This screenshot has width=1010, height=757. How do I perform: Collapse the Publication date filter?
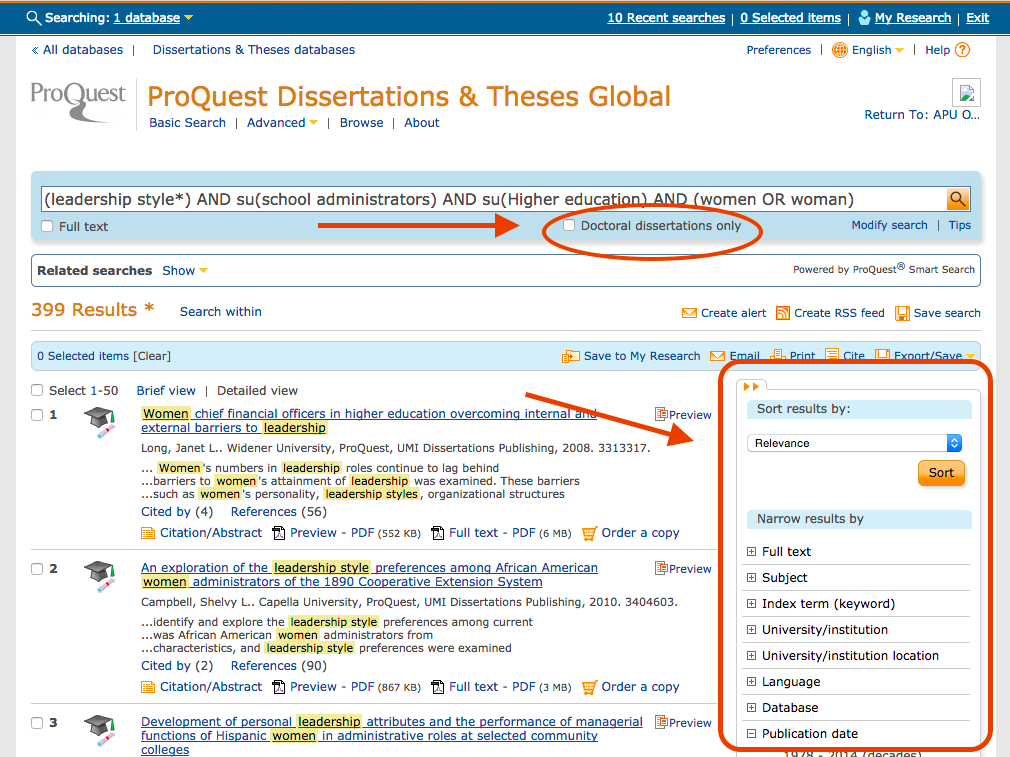751,733
